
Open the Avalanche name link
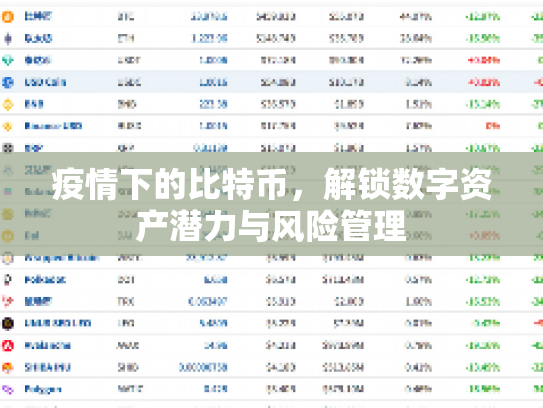[x=47, y=346]
